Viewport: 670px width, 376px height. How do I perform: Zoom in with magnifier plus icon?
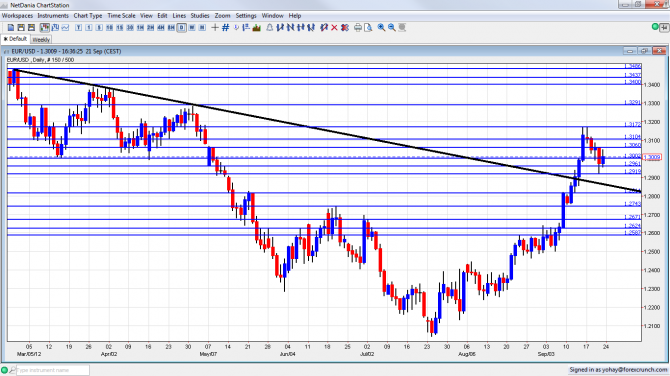(381, 27)
